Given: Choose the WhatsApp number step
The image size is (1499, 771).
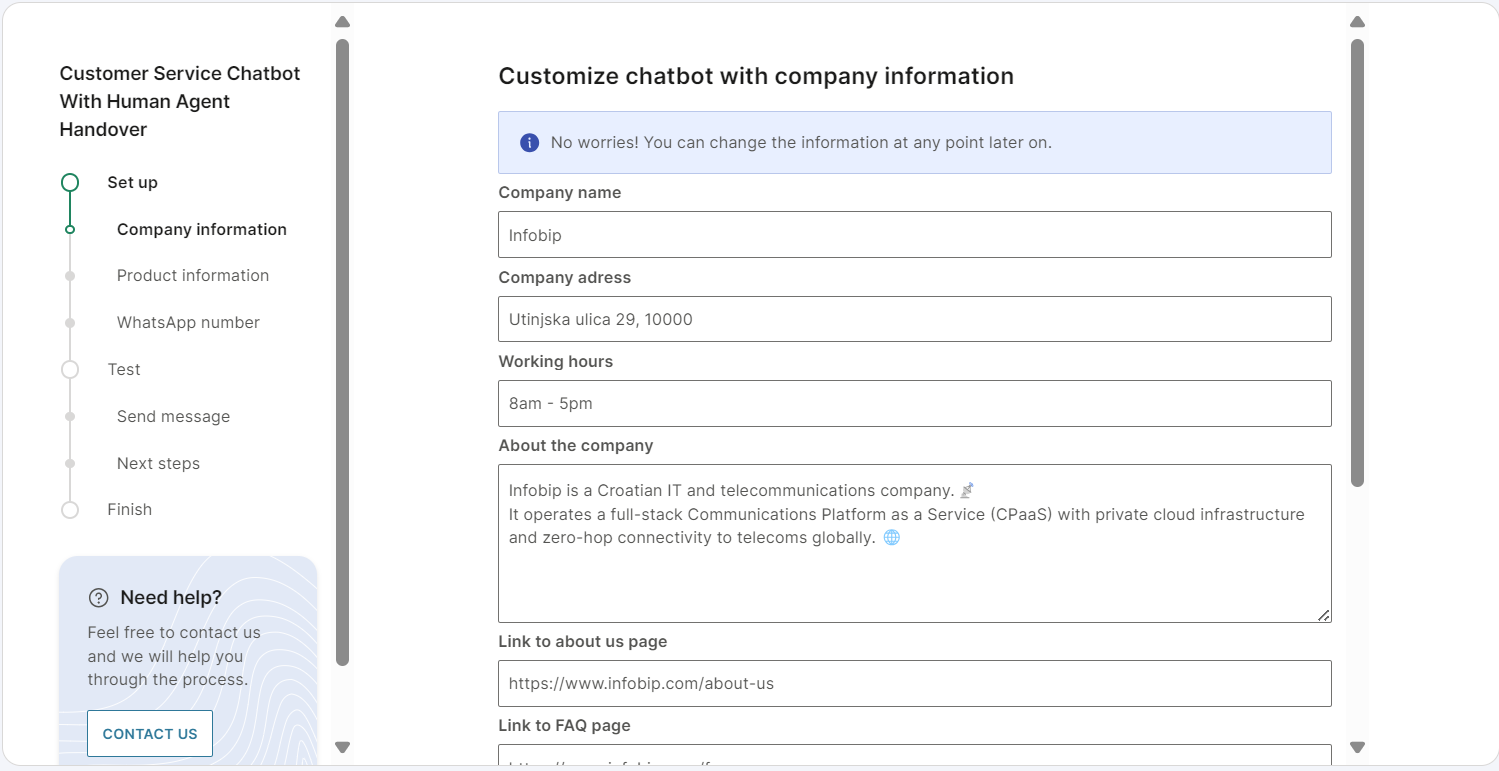Looking at the screenshot, I should tap(188, 322).
